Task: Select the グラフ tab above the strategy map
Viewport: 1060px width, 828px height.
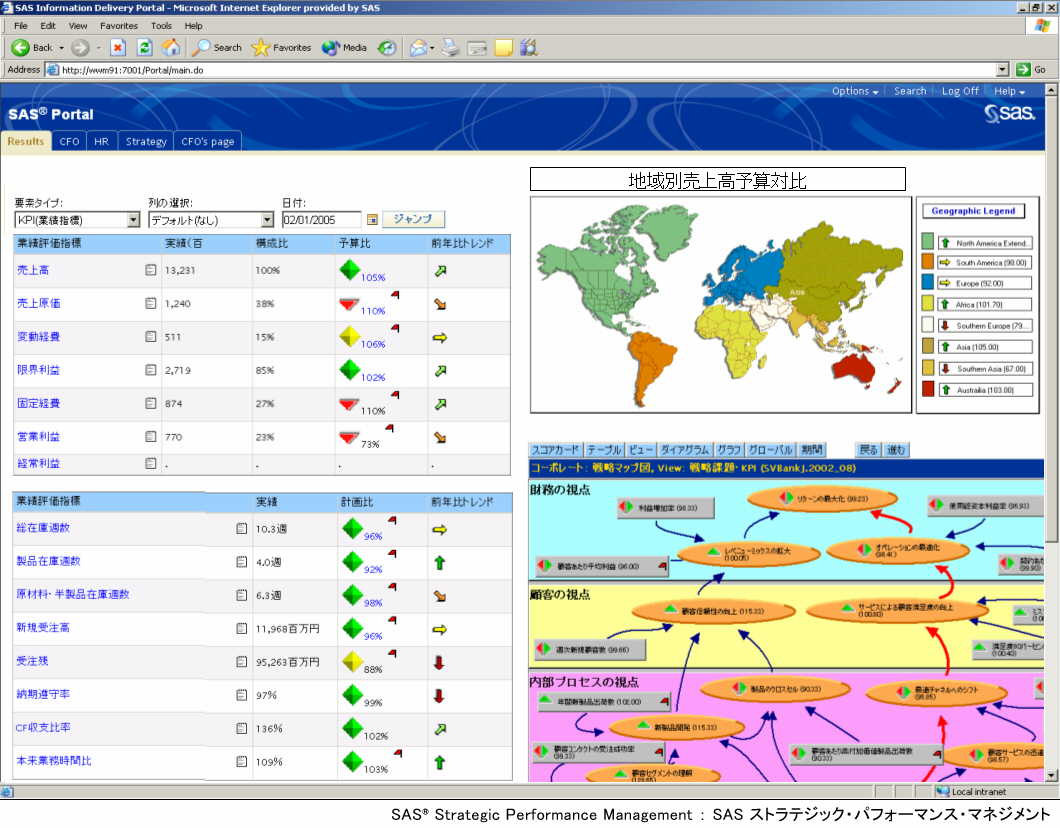Action: click(x=729, y=449)
